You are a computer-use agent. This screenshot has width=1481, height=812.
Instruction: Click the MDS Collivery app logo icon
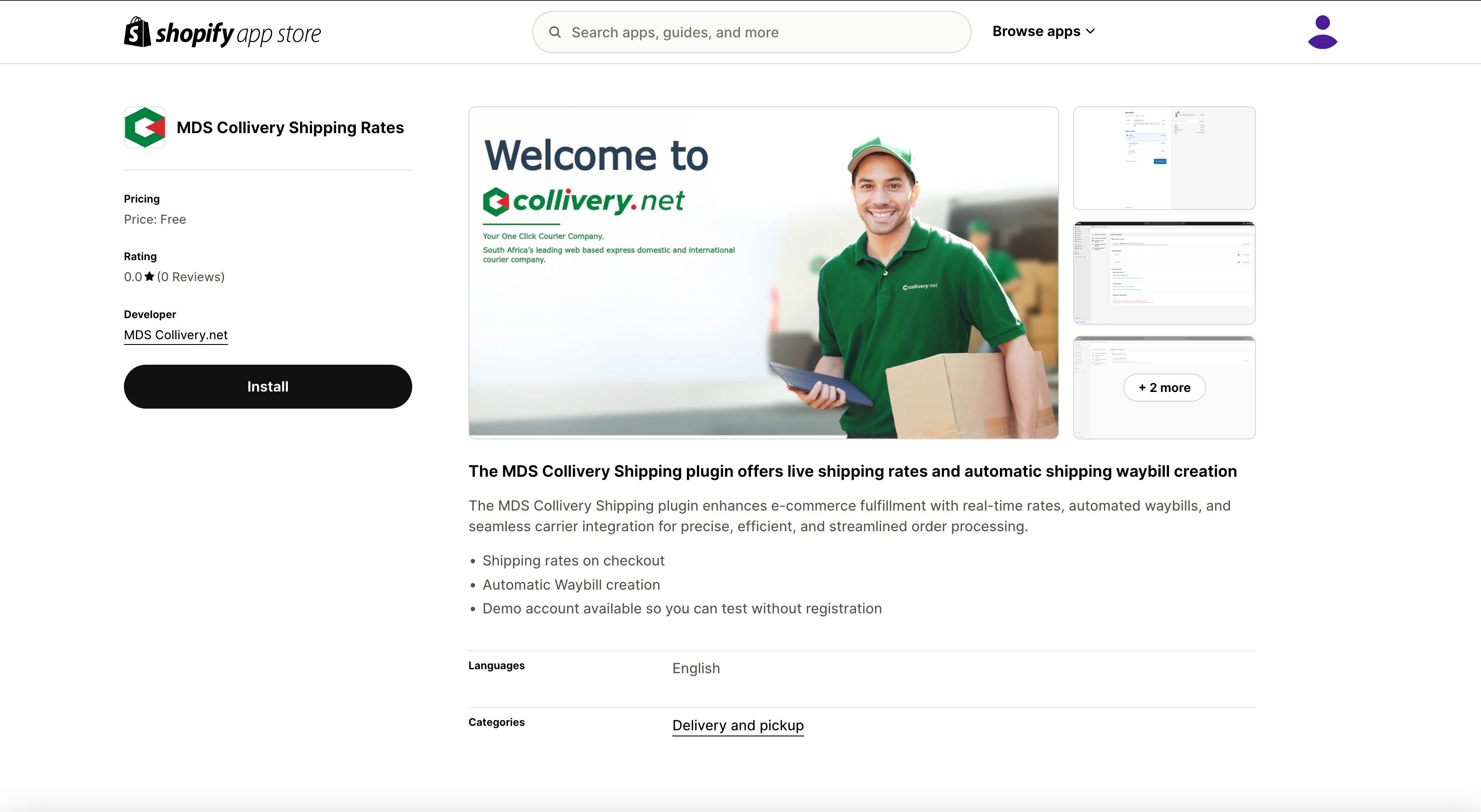[x=145, y=127]
